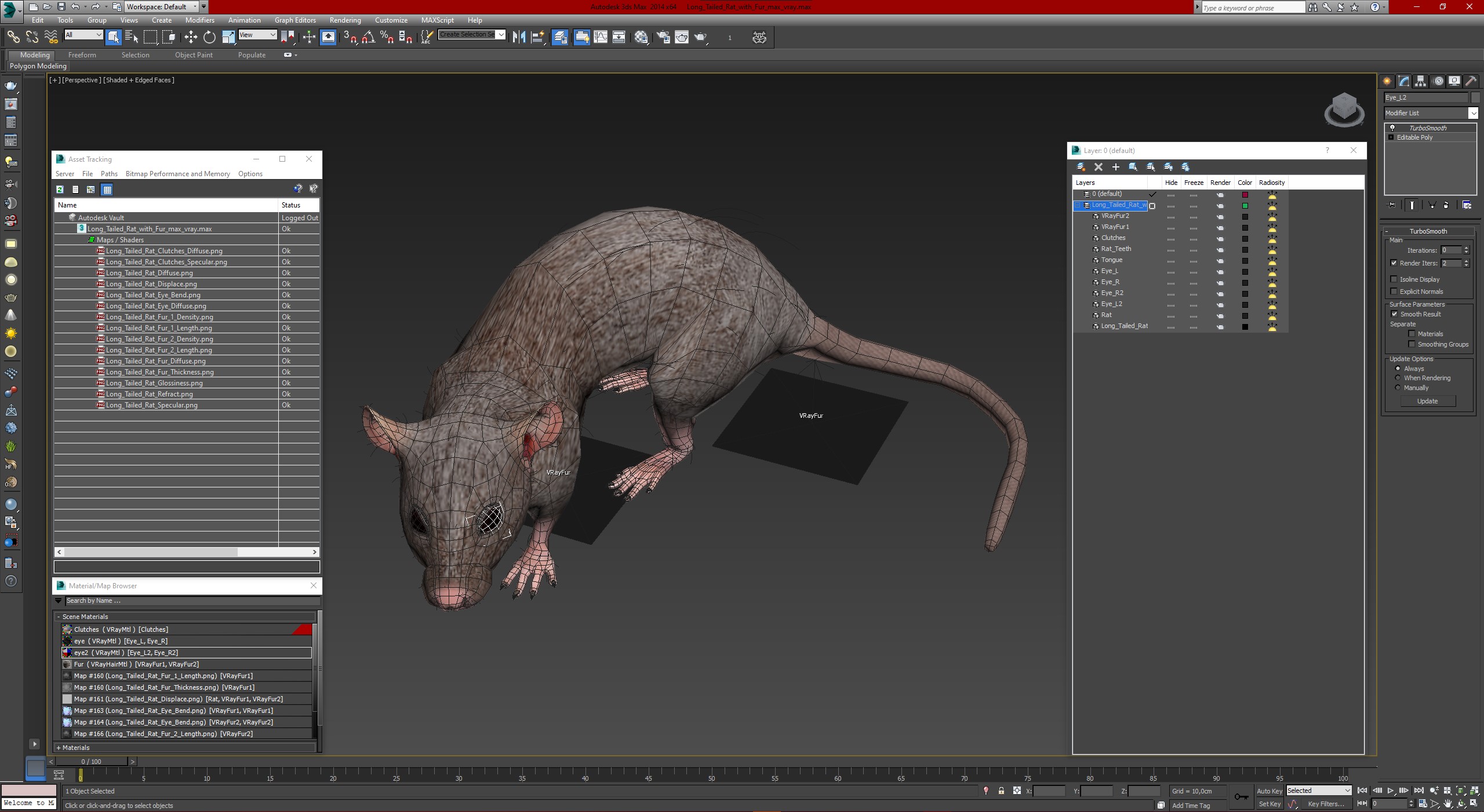Collapse the Long_Tailed_Rat layer tree

click(1078, 205)
